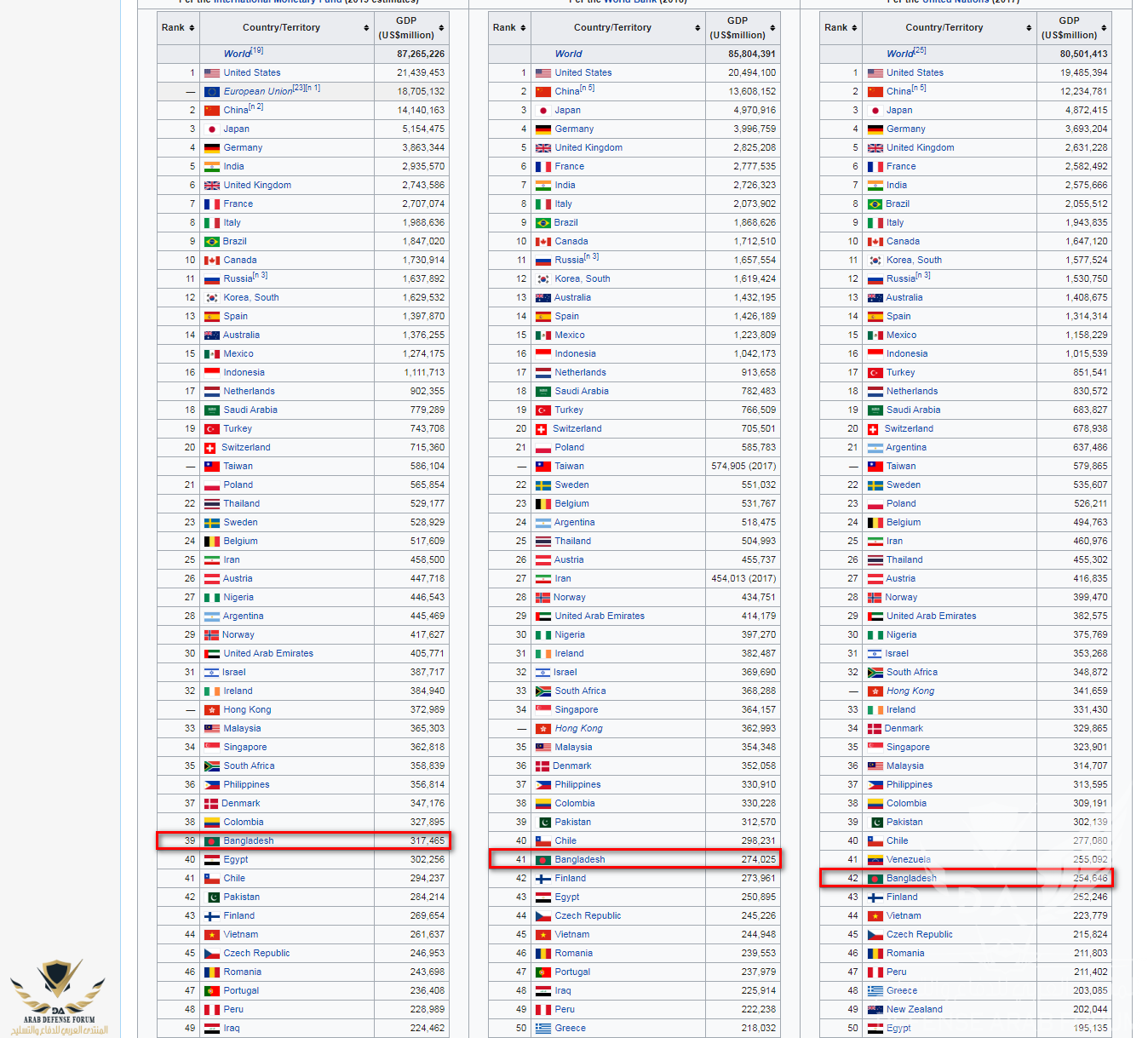Open Bangladesh link with GDP 274,025
The height and width of the screenshot is (1038, 1148).
coord(579,860)
